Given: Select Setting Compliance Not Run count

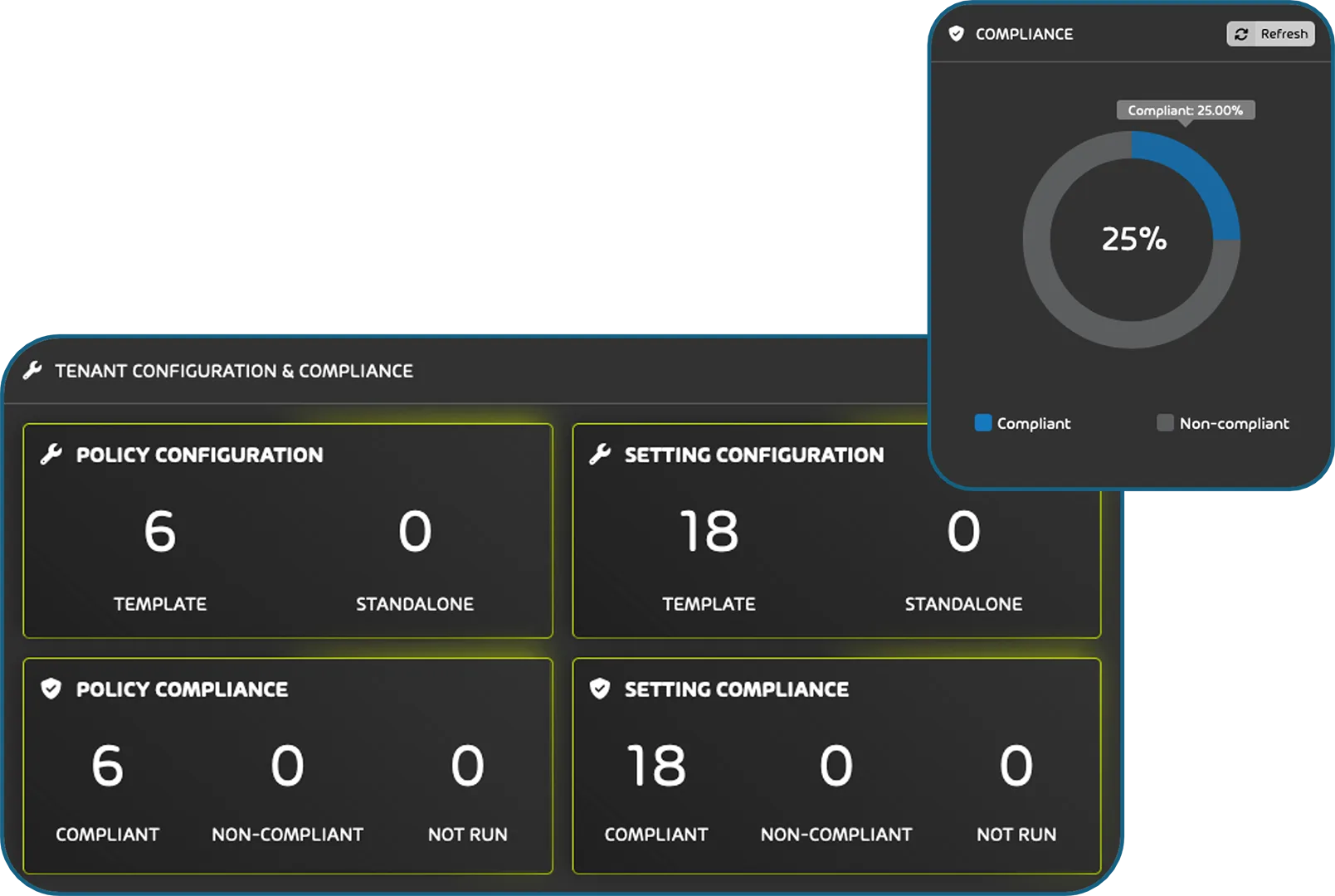Looking at the screenshot, I should click(1016, 766).
